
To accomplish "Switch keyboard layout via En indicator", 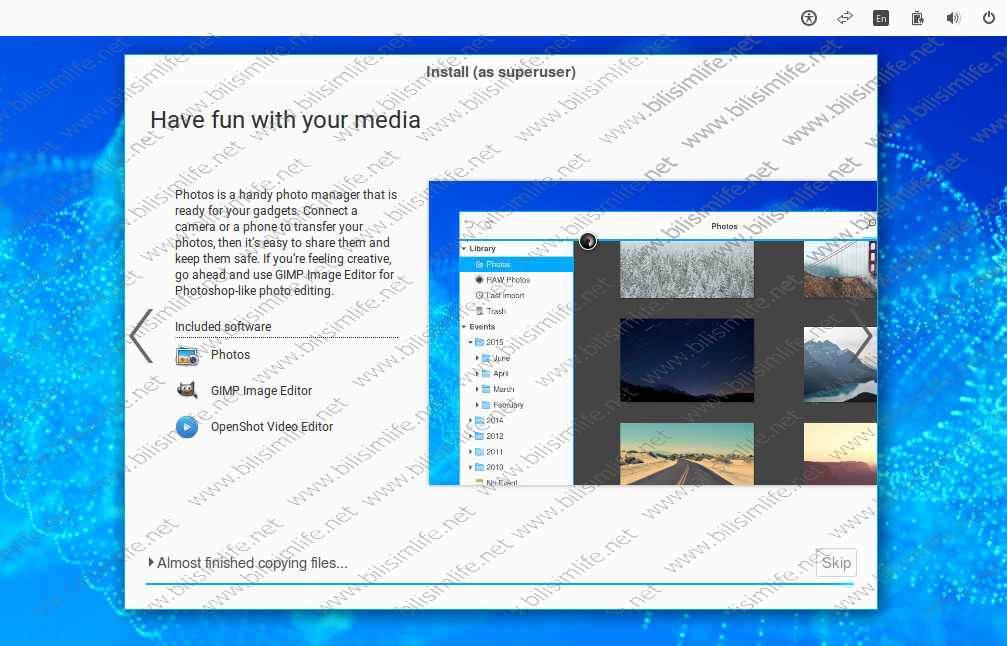I will [880, 18].
